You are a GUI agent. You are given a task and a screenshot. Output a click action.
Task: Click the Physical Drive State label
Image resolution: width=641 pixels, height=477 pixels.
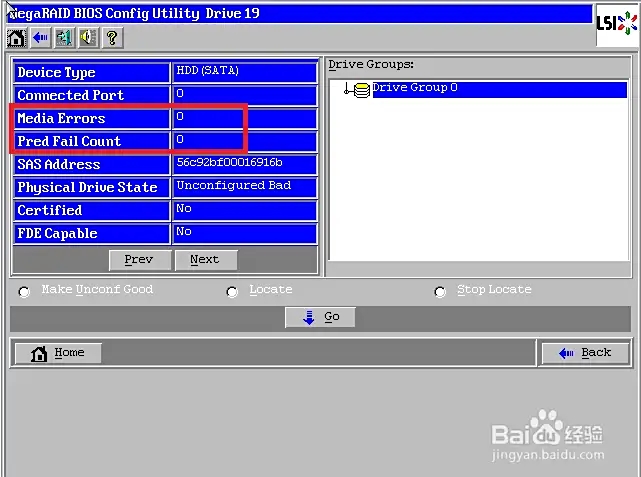pos(87,187)
